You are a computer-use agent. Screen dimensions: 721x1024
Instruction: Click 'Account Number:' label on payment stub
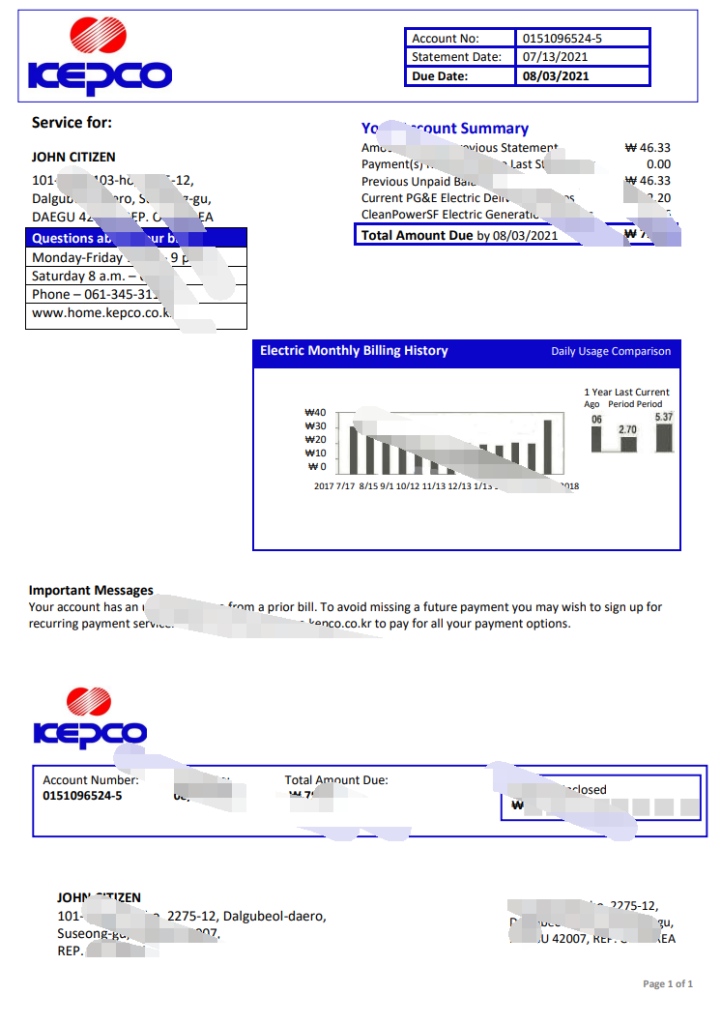91,780
